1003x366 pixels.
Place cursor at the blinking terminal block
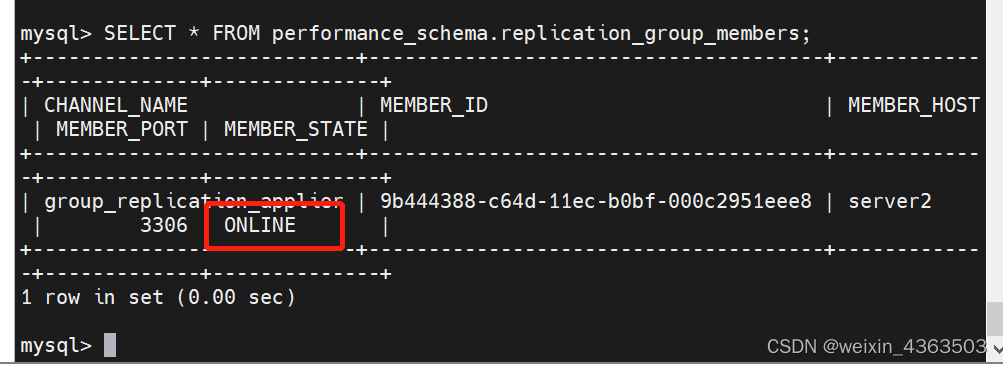point(109,346)
